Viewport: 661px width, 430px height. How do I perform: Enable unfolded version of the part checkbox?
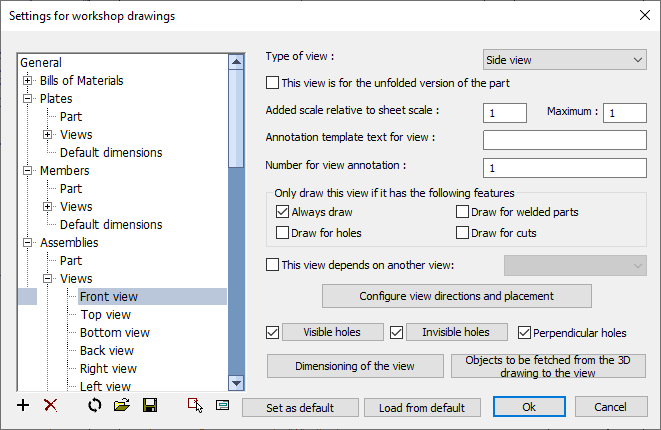[x=272, y=83]
